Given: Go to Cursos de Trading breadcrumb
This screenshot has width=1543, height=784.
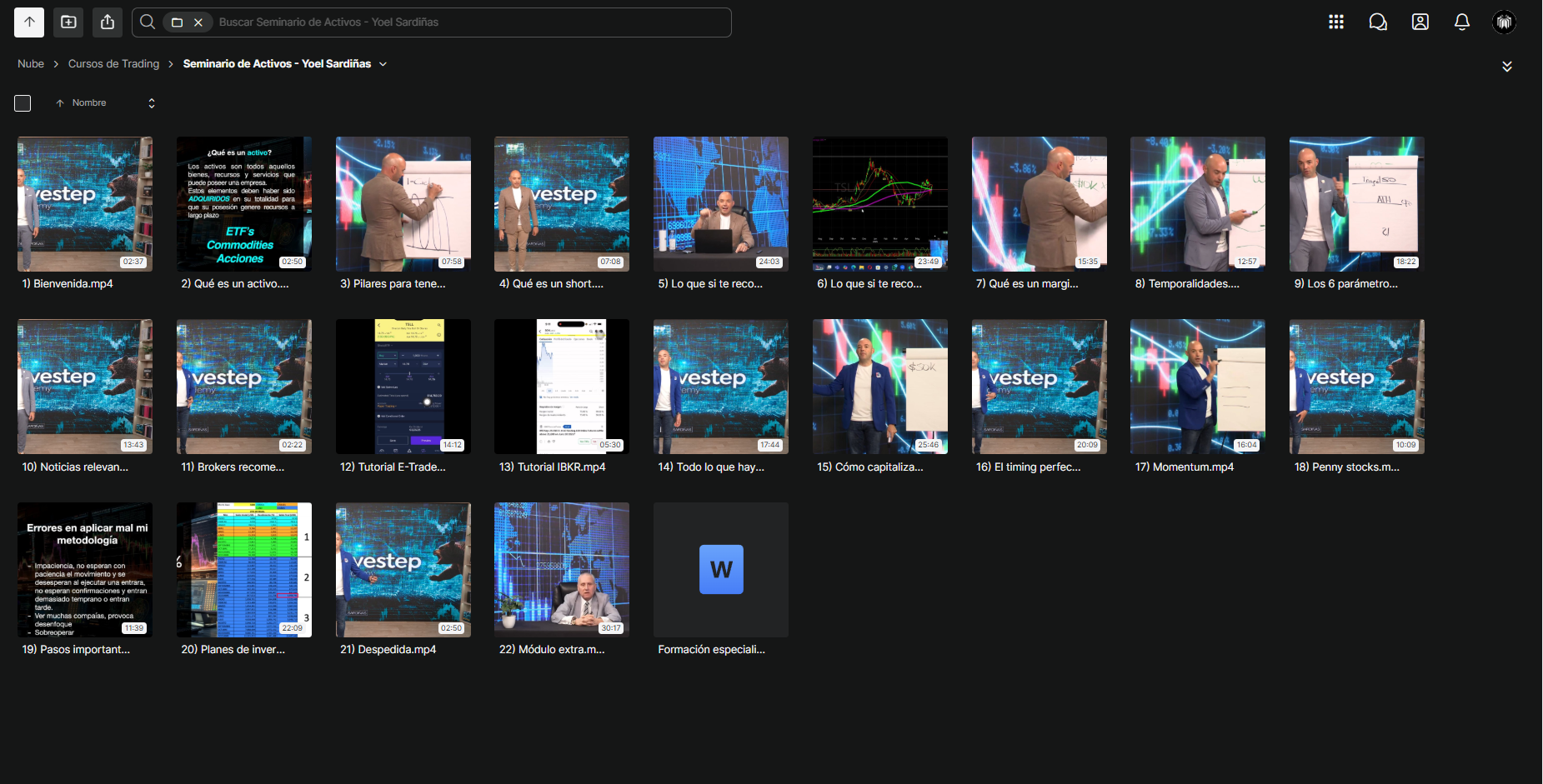Looking at the screenshot, I should (113, 64).
